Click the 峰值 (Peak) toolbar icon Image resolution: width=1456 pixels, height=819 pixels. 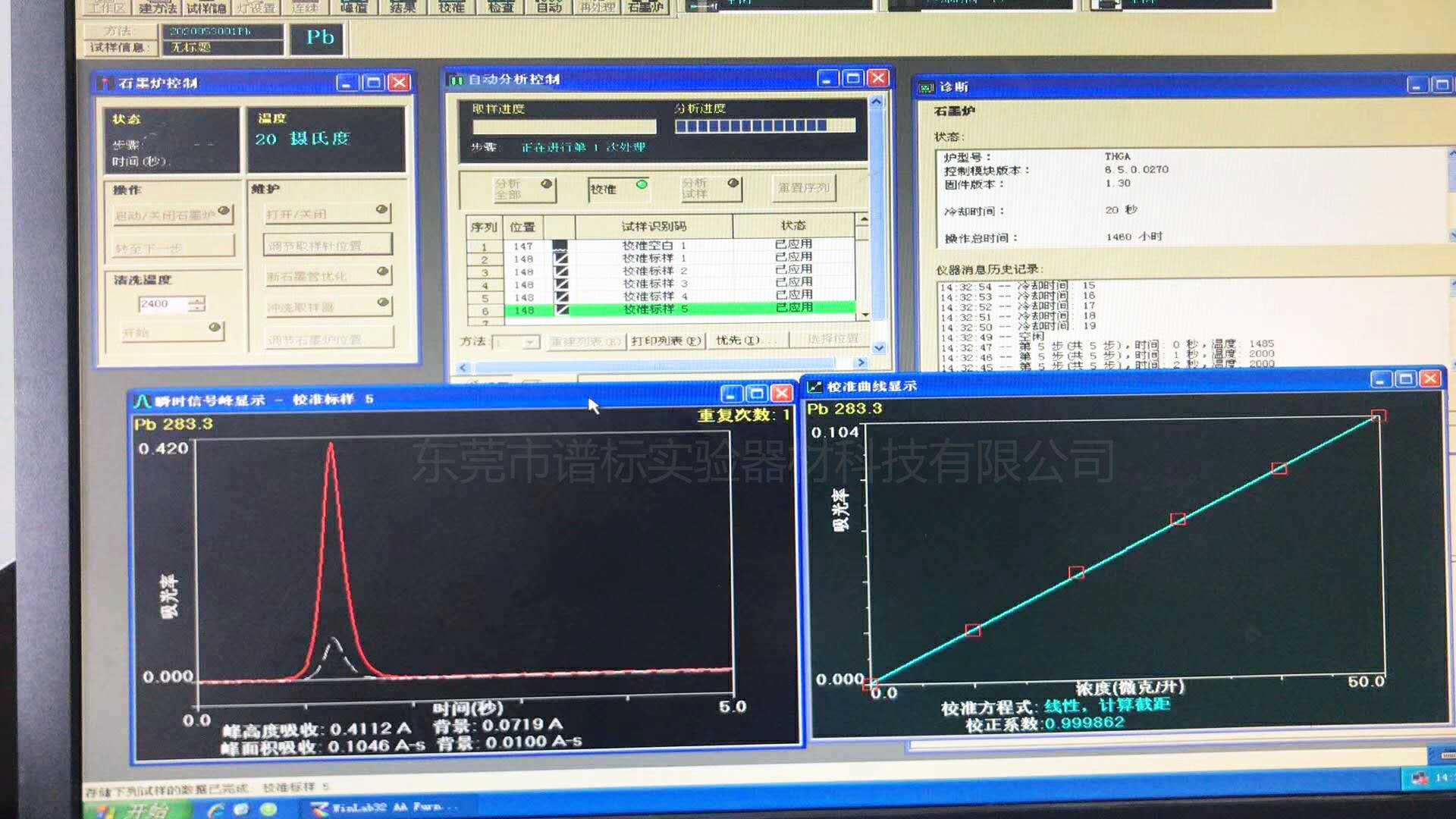(x=354, y=7)
